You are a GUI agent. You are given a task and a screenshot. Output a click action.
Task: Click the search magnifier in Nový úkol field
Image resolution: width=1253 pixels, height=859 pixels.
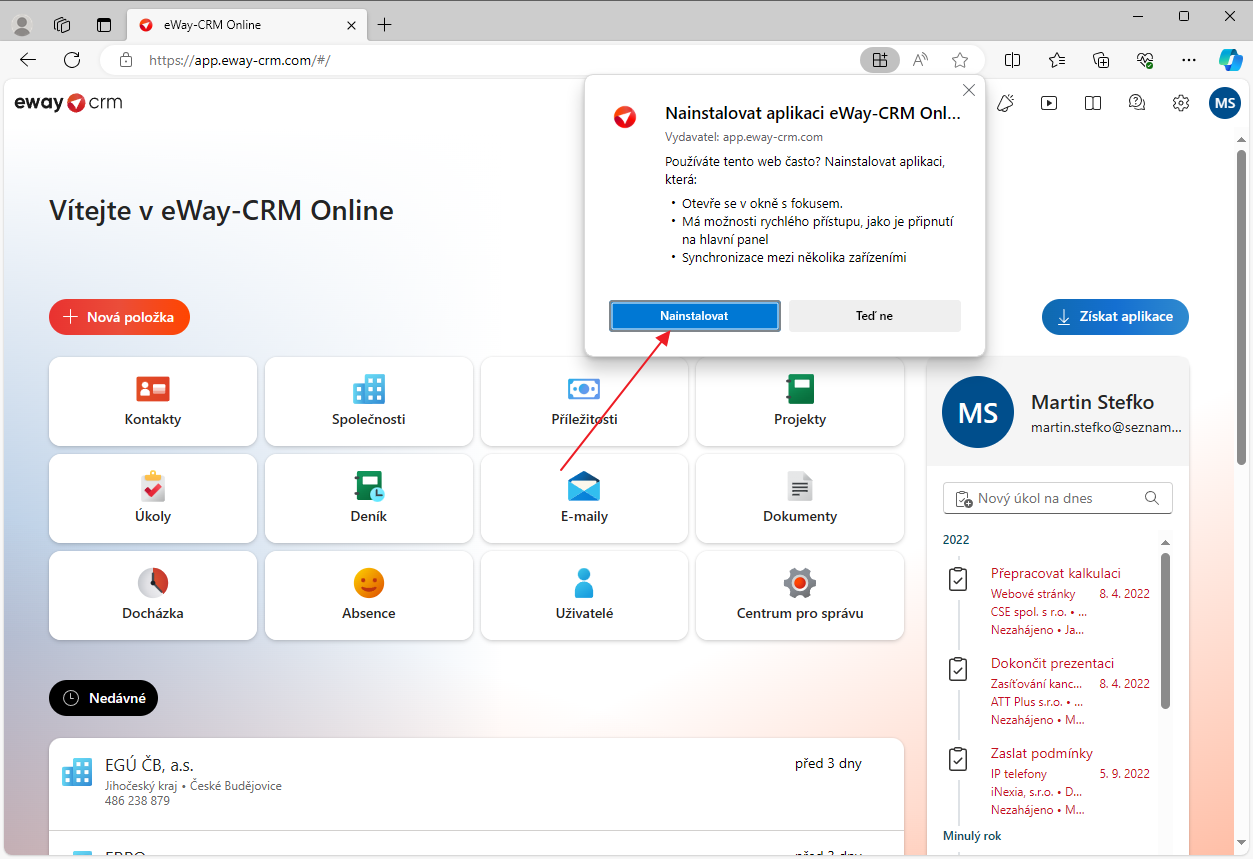tap(1152, 498)
